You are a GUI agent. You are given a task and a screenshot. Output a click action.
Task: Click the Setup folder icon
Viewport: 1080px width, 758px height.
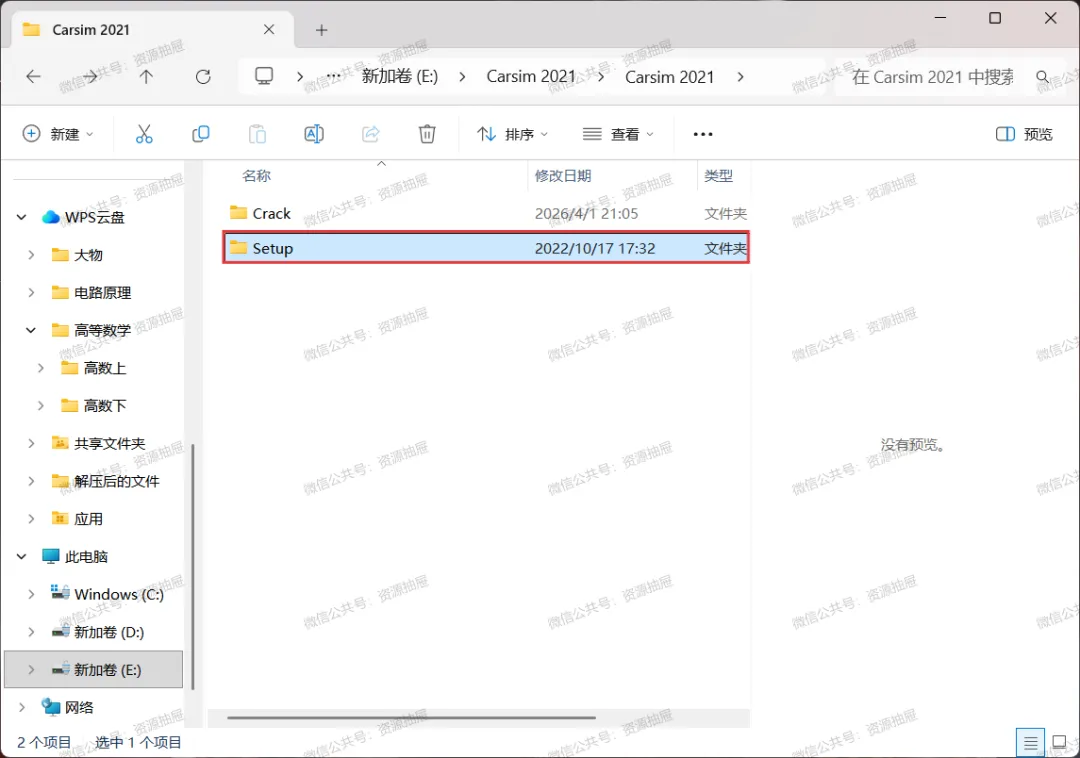(238, 247)
